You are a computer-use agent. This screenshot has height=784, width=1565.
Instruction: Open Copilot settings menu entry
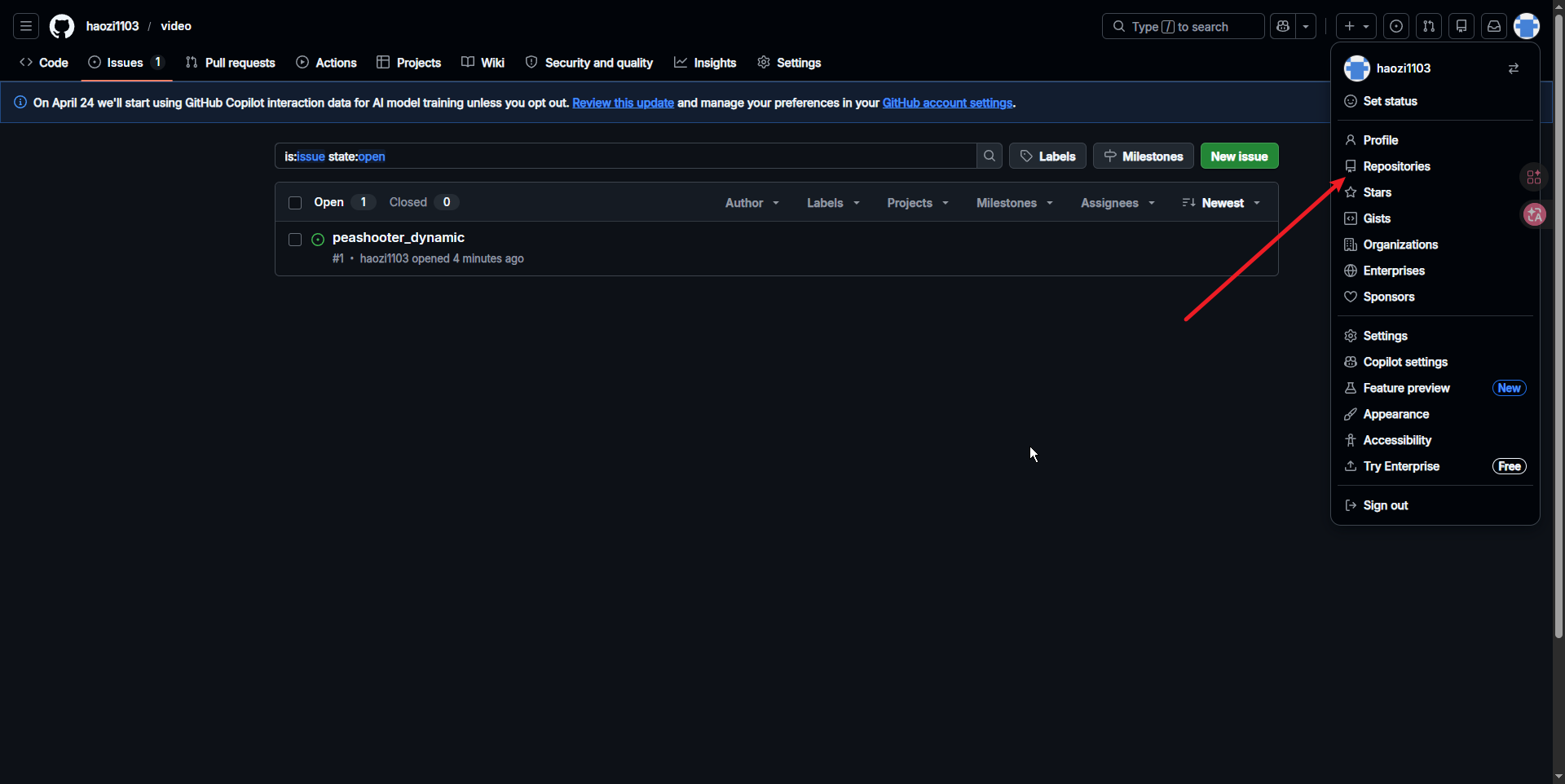[x=1435, y=362]
